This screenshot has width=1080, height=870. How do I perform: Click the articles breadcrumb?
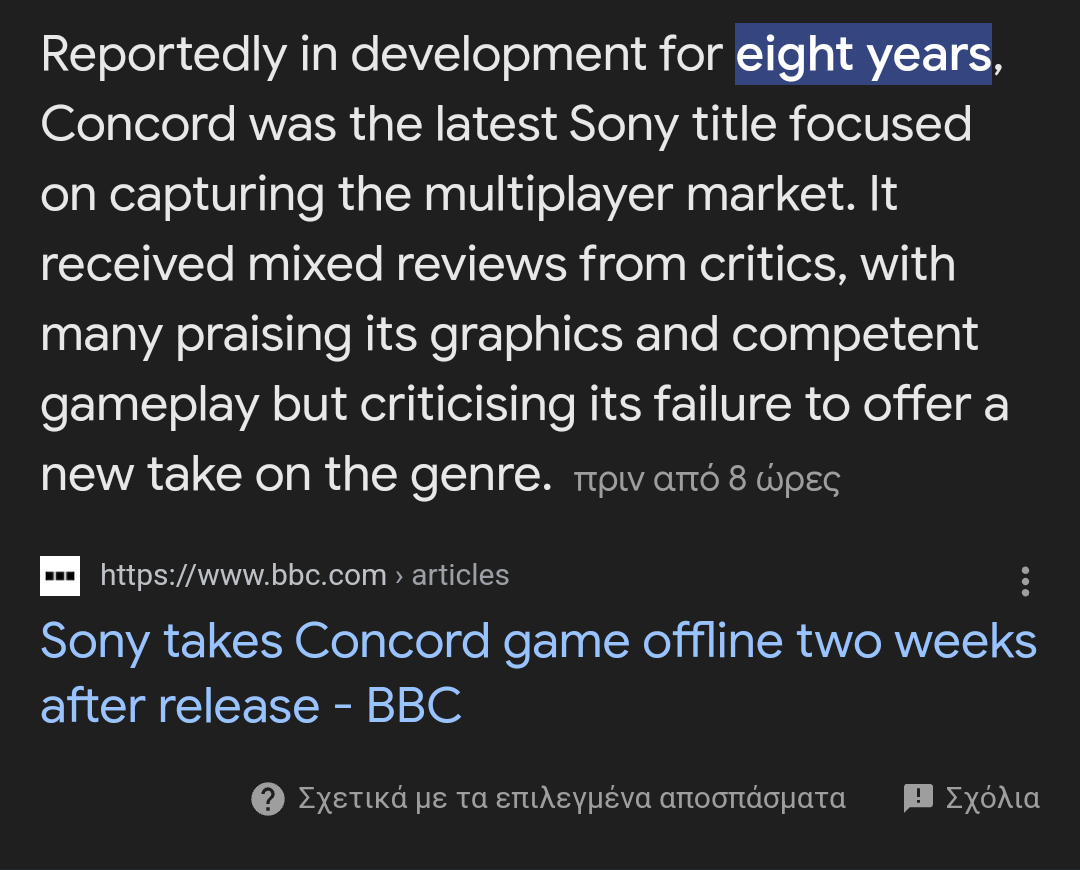click(460, 575)
